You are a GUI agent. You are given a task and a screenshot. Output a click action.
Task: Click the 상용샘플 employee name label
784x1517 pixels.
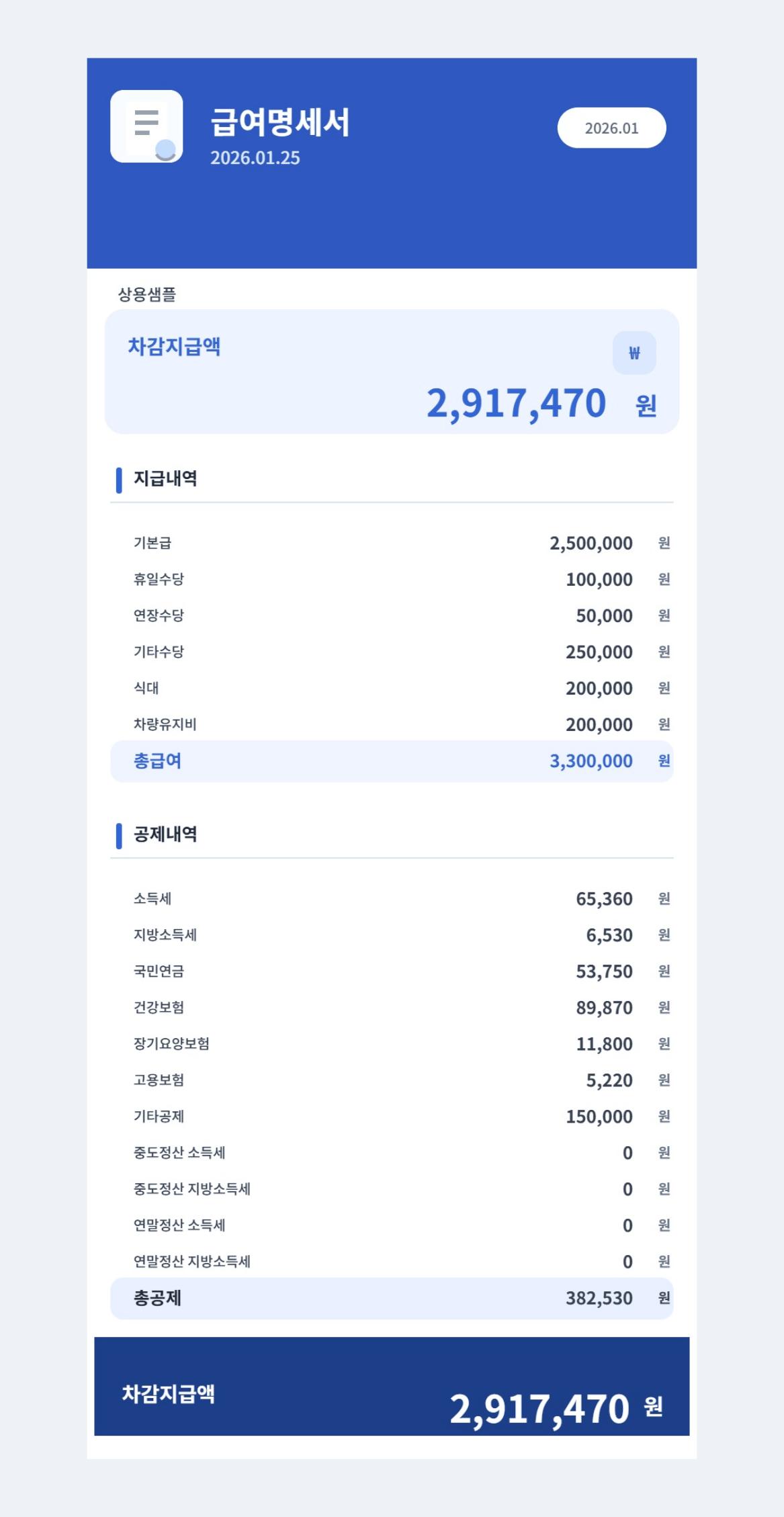[x=147, y=294]
